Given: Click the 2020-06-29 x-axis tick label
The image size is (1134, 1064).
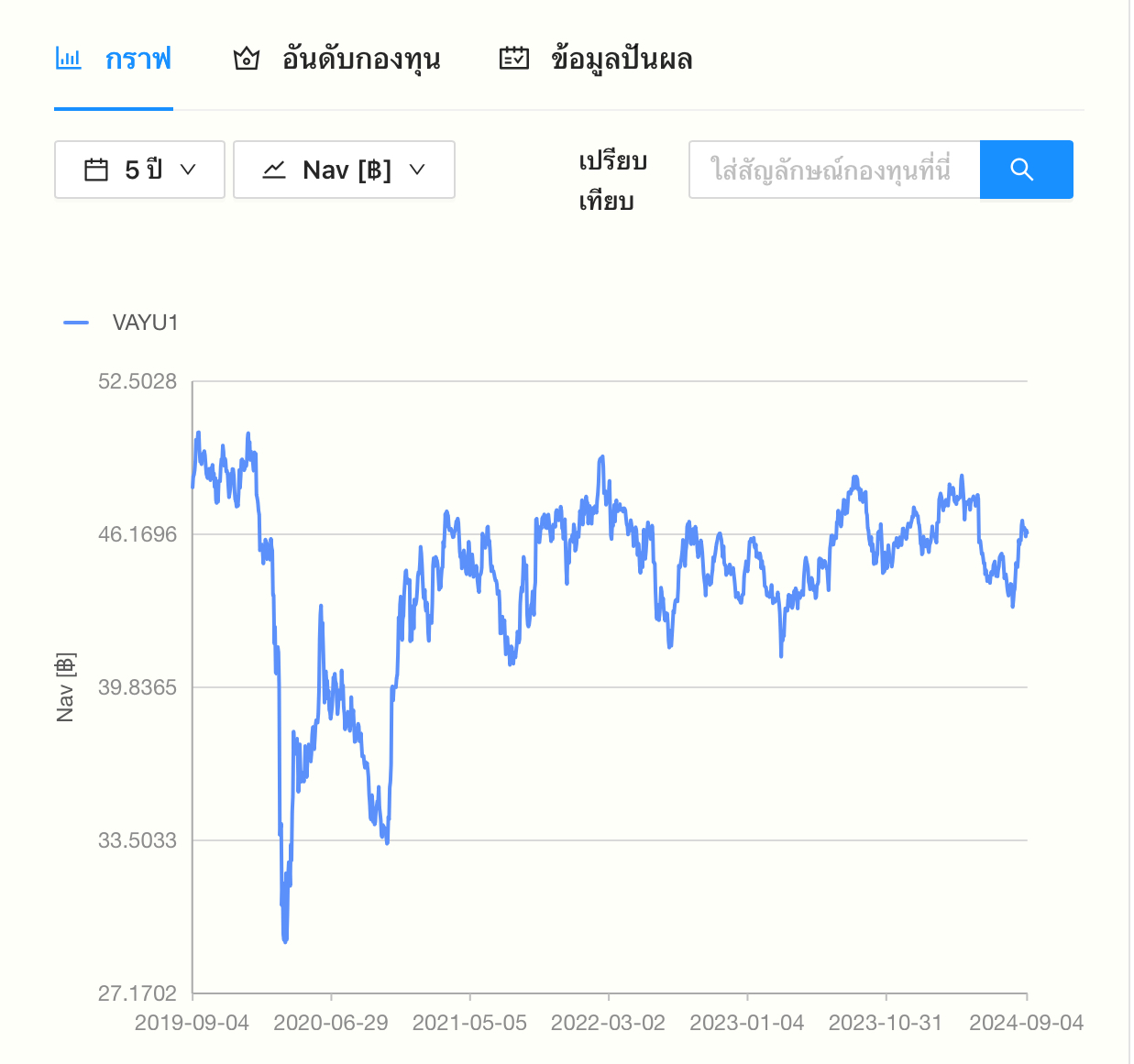Looking at the screenshot, I should tap(331, 1023).
